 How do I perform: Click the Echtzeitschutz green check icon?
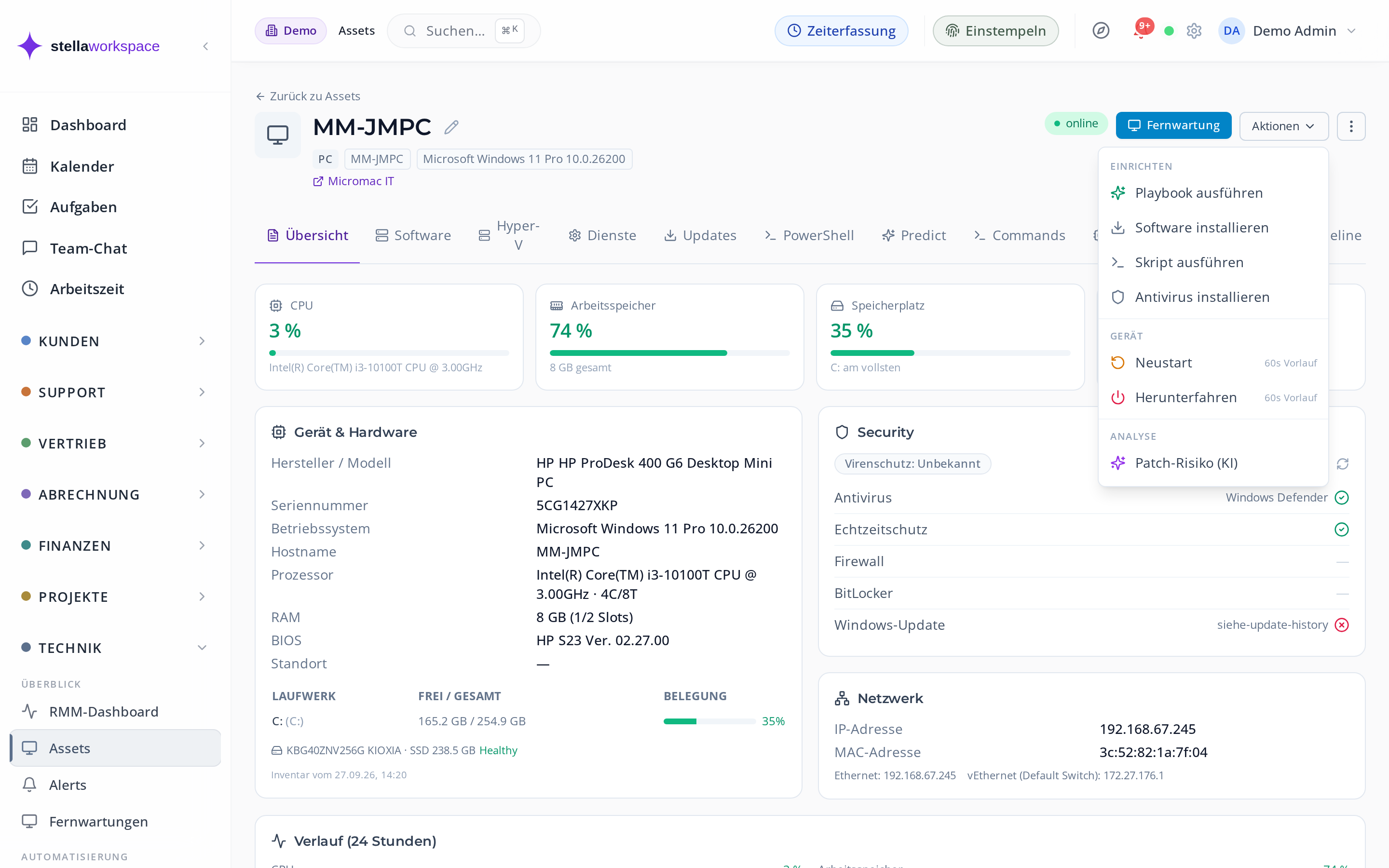coord(1341,529)
